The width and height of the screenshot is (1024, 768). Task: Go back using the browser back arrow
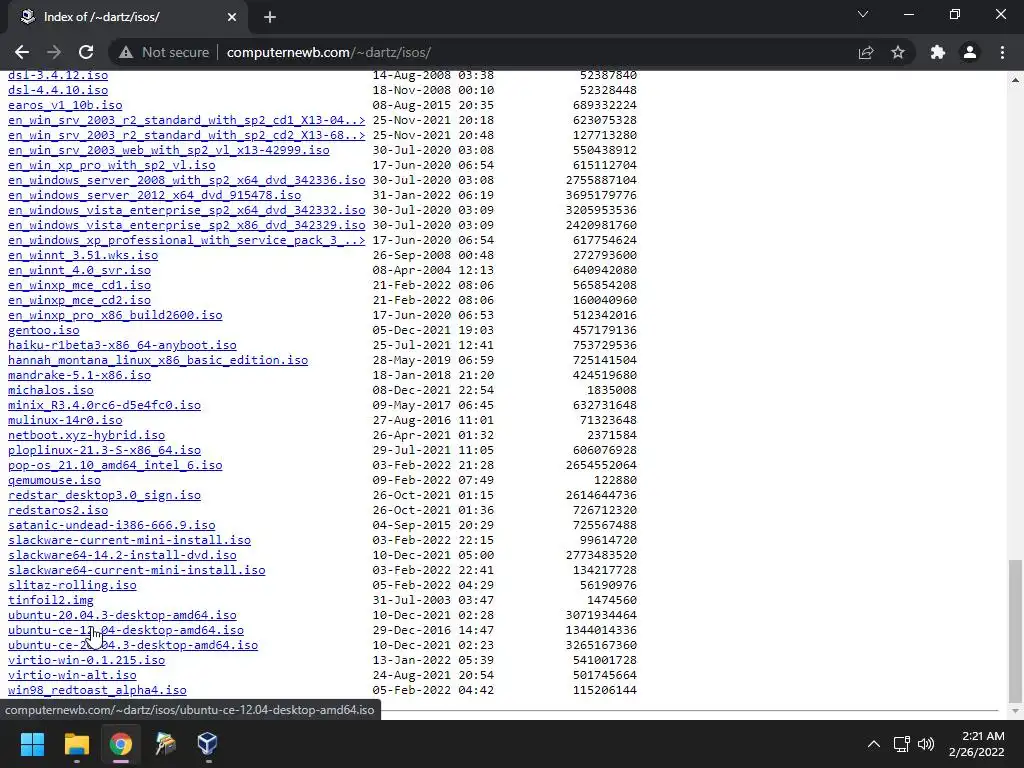coord(22,52)
